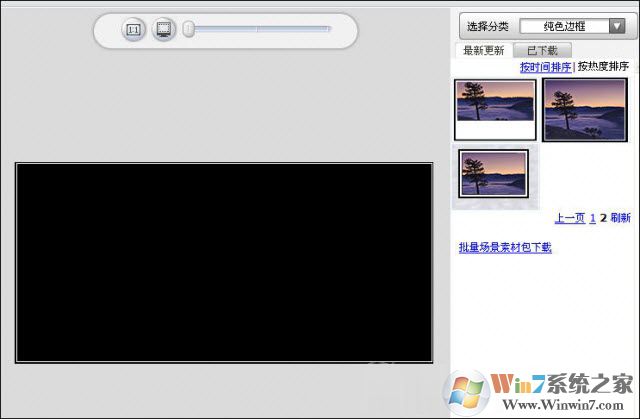Click the 刷新 refresh link

pos(620,218)
